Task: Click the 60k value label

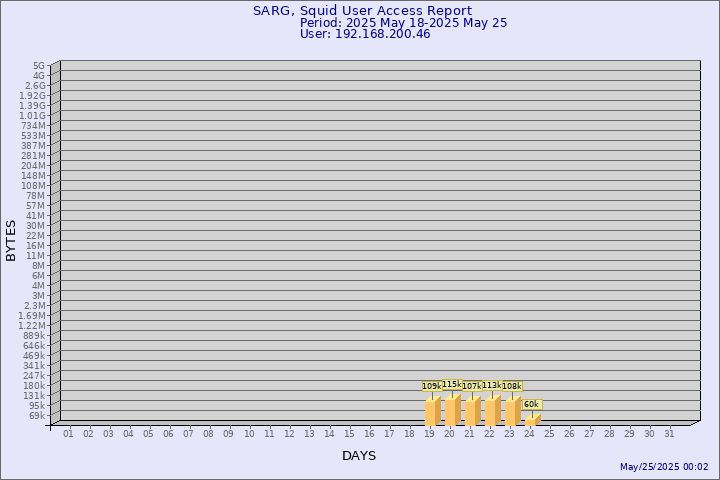Action: click(x=531, y=404)
